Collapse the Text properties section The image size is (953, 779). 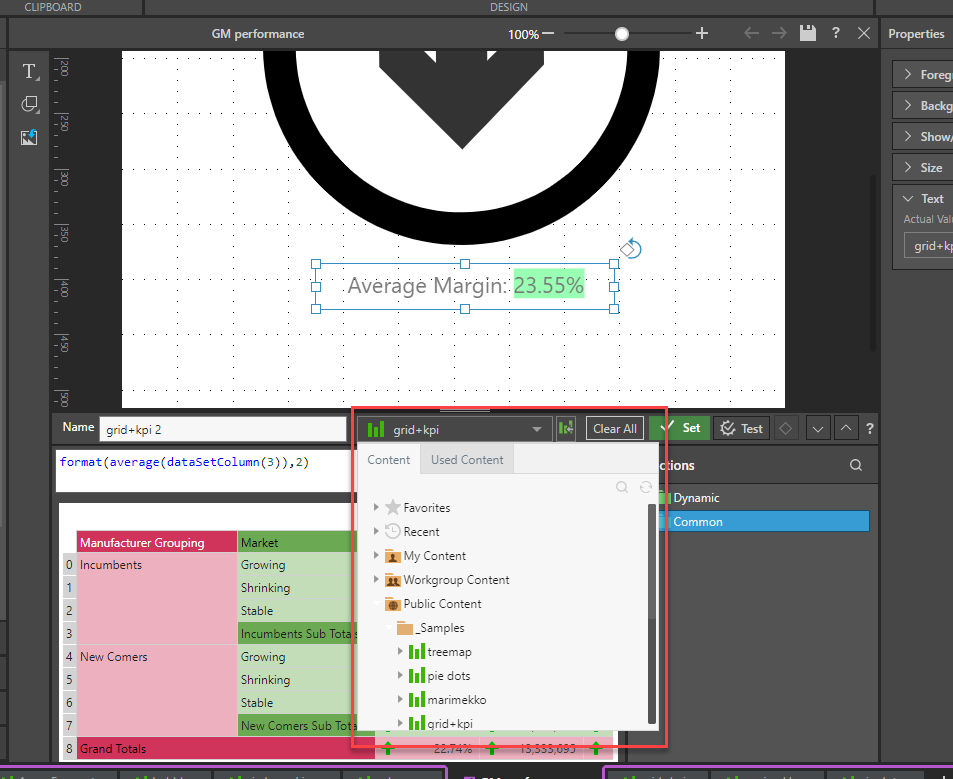[907, 198]
